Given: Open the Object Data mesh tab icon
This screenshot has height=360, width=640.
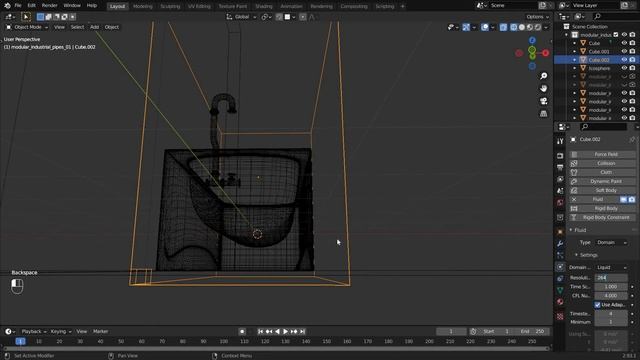Looking at the screenshot, I should pos(560,290).
